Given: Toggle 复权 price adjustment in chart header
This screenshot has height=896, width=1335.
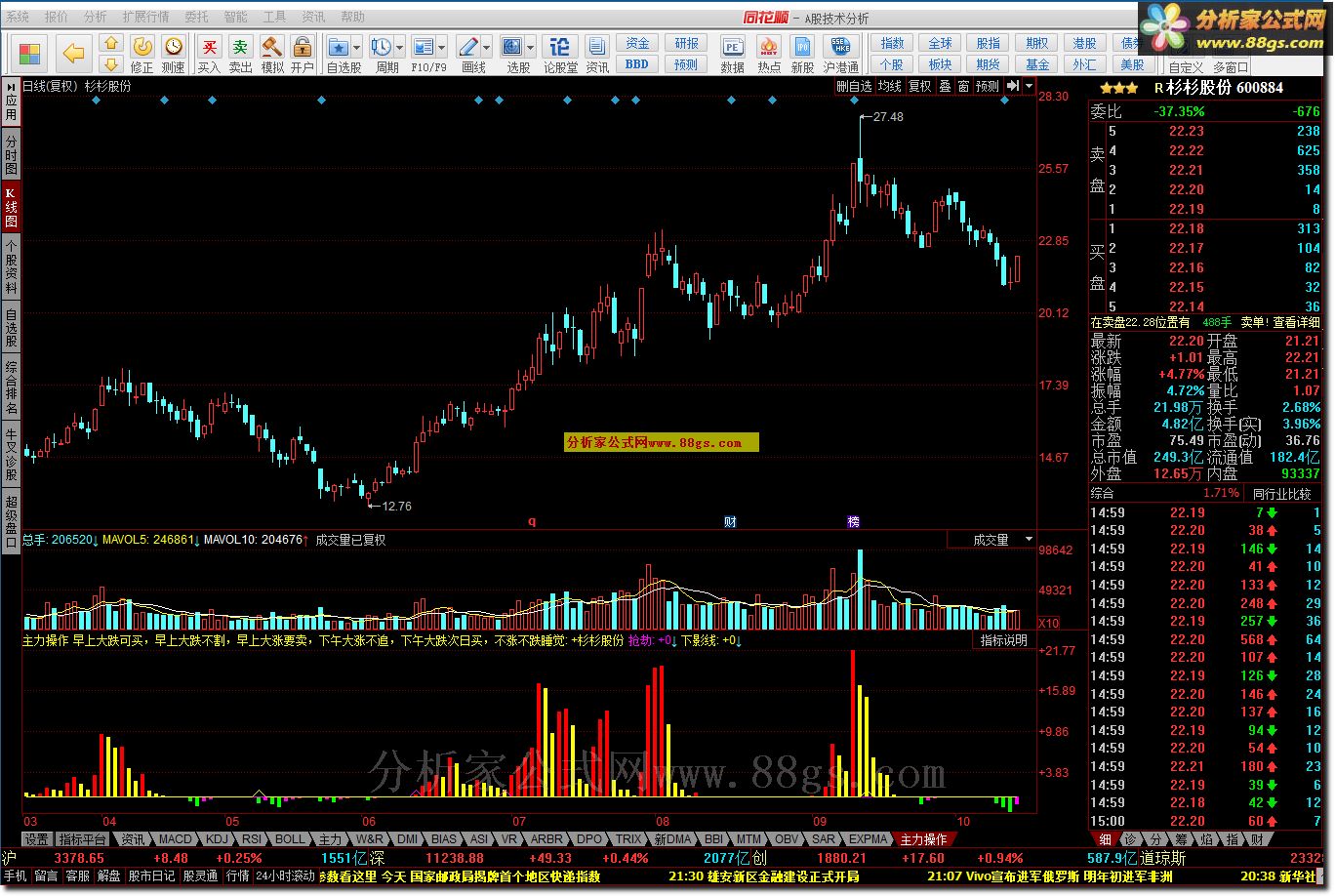Looking at the screenshot, I should tap(919, 86).
